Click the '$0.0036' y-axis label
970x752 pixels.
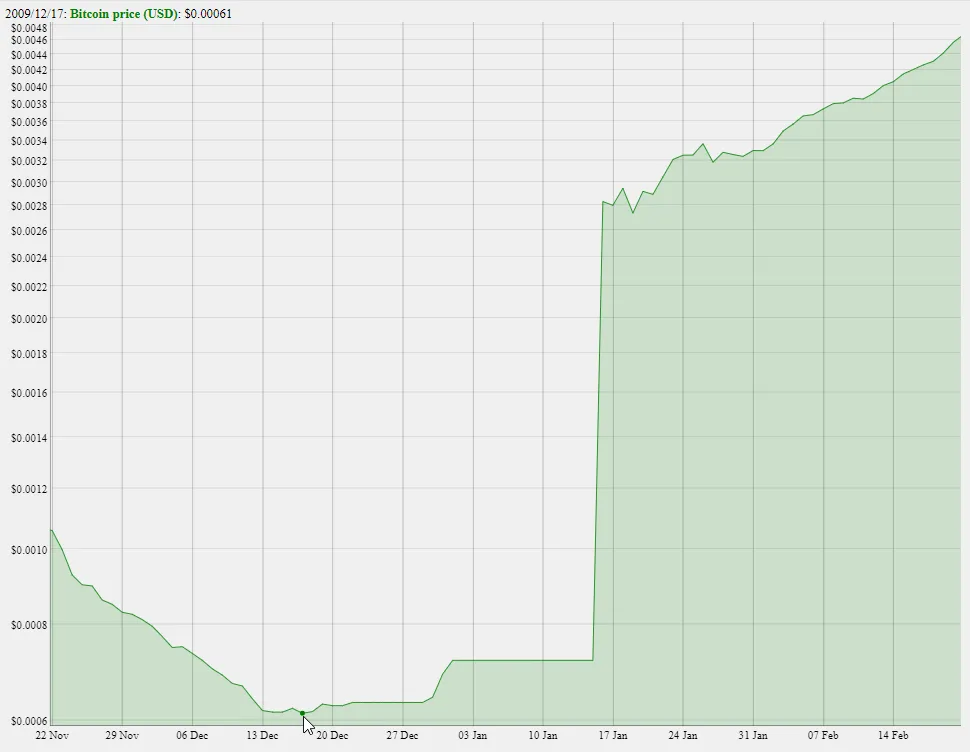point(29,122)
